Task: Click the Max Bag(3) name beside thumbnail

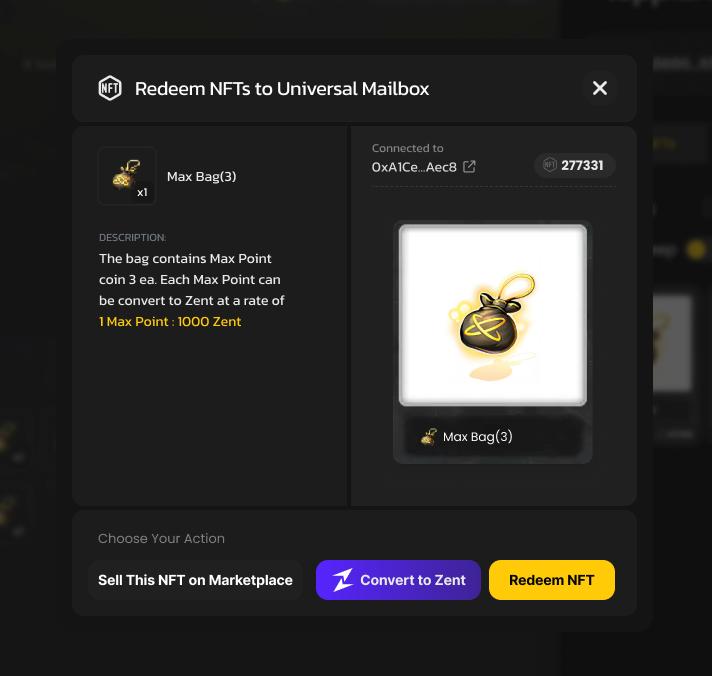Action: click(202, 176)
